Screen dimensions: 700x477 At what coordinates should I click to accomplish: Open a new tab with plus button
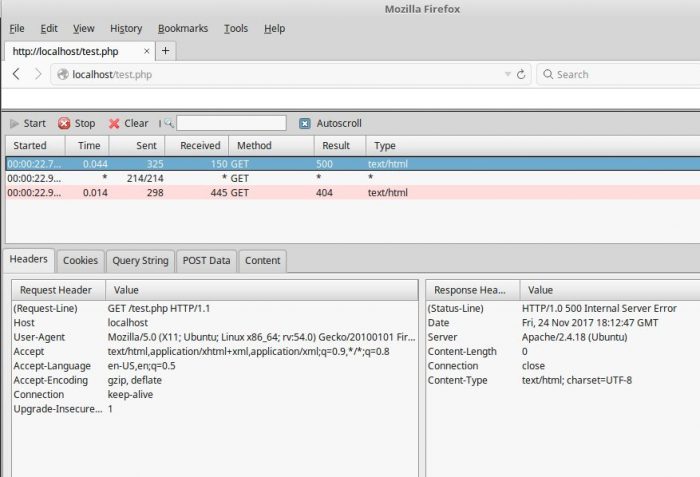[166, 51]
